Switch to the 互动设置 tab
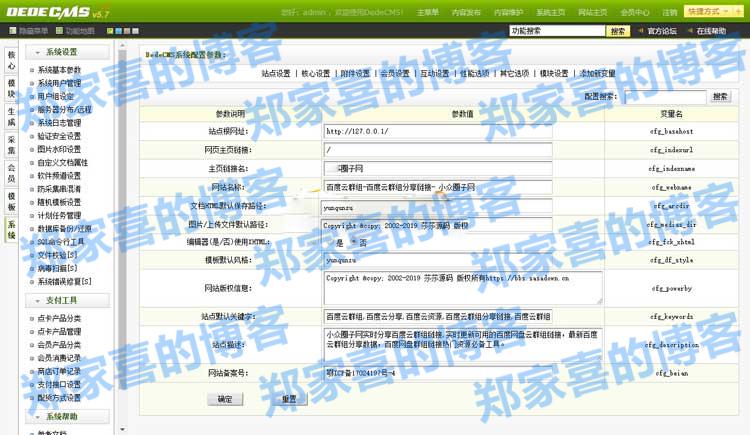750x435 pixels. [435, 73]
